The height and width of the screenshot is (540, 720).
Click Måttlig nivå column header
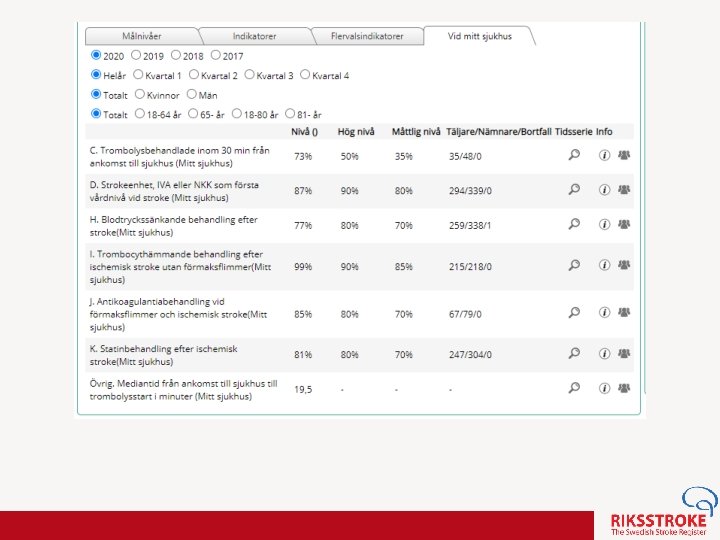[x=416, y=132]
